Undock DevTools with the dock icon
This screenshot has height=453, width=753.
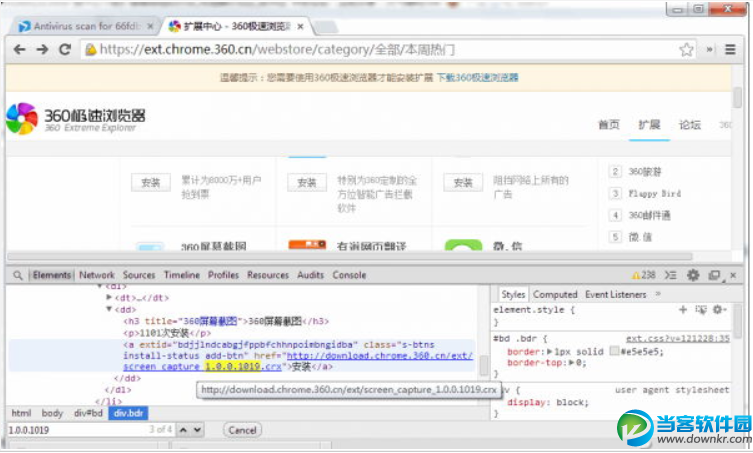pyautogui.click(x=715, y=275)
